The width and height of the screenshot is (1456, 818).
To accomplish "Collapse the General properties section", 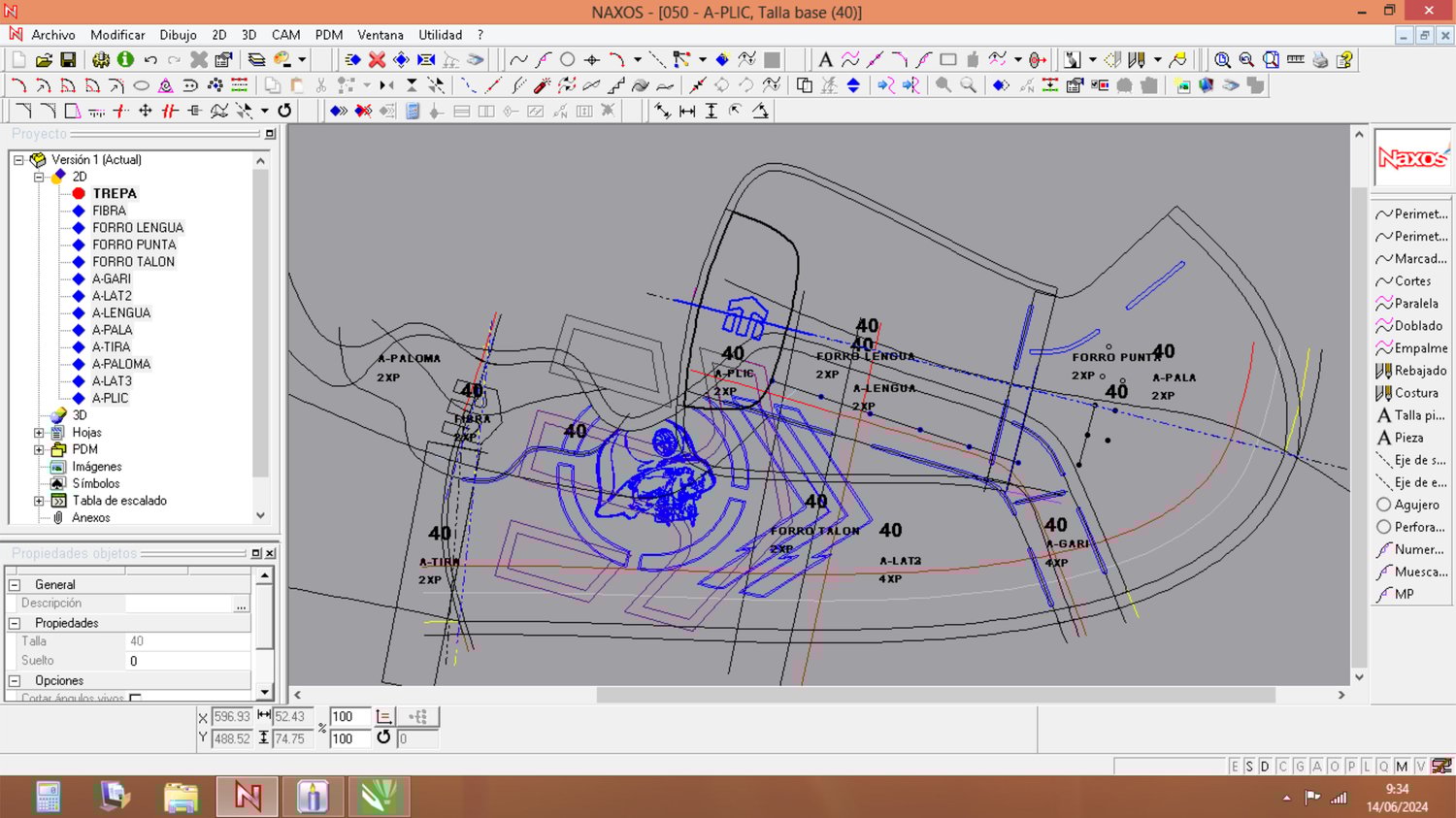I will tap(15, 585).
